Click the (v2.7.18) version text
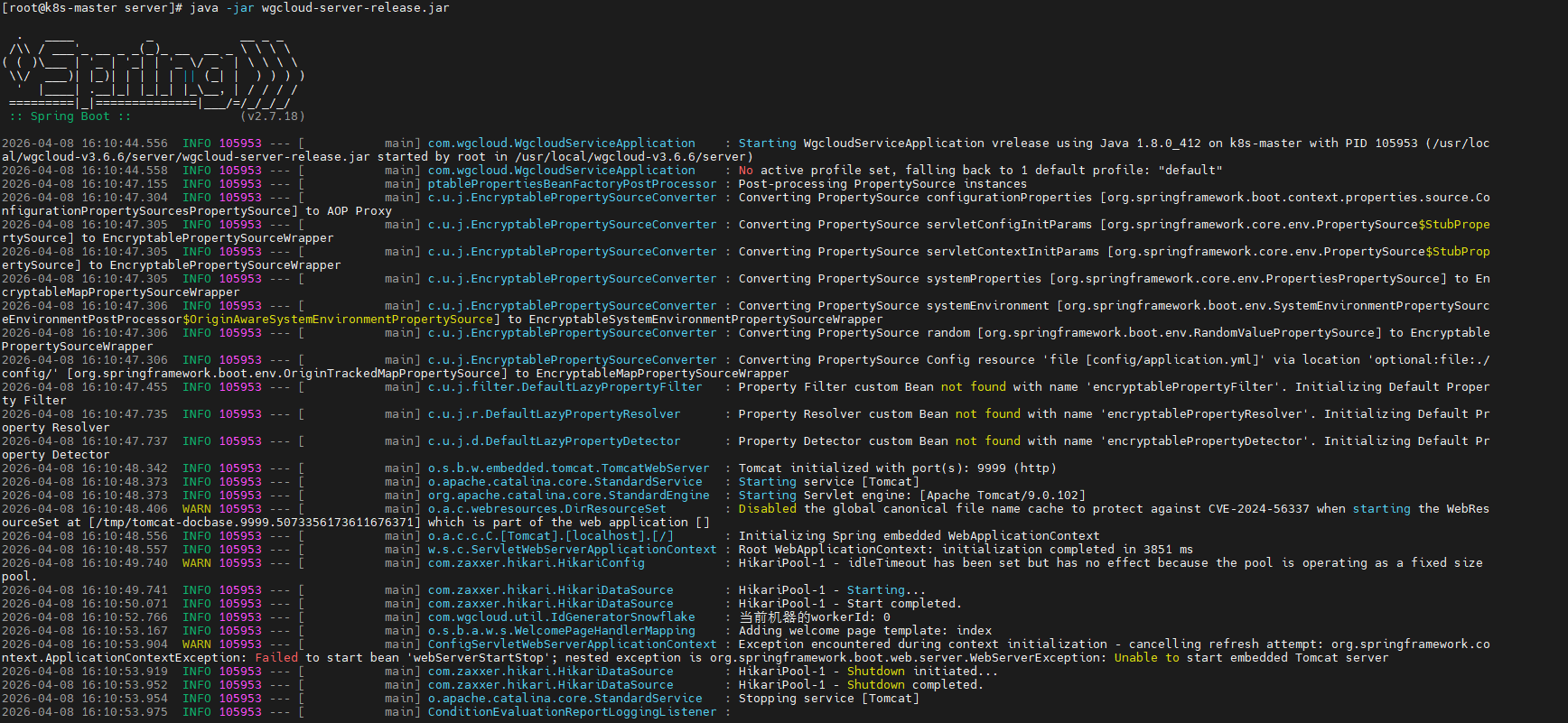 (272, 116)
